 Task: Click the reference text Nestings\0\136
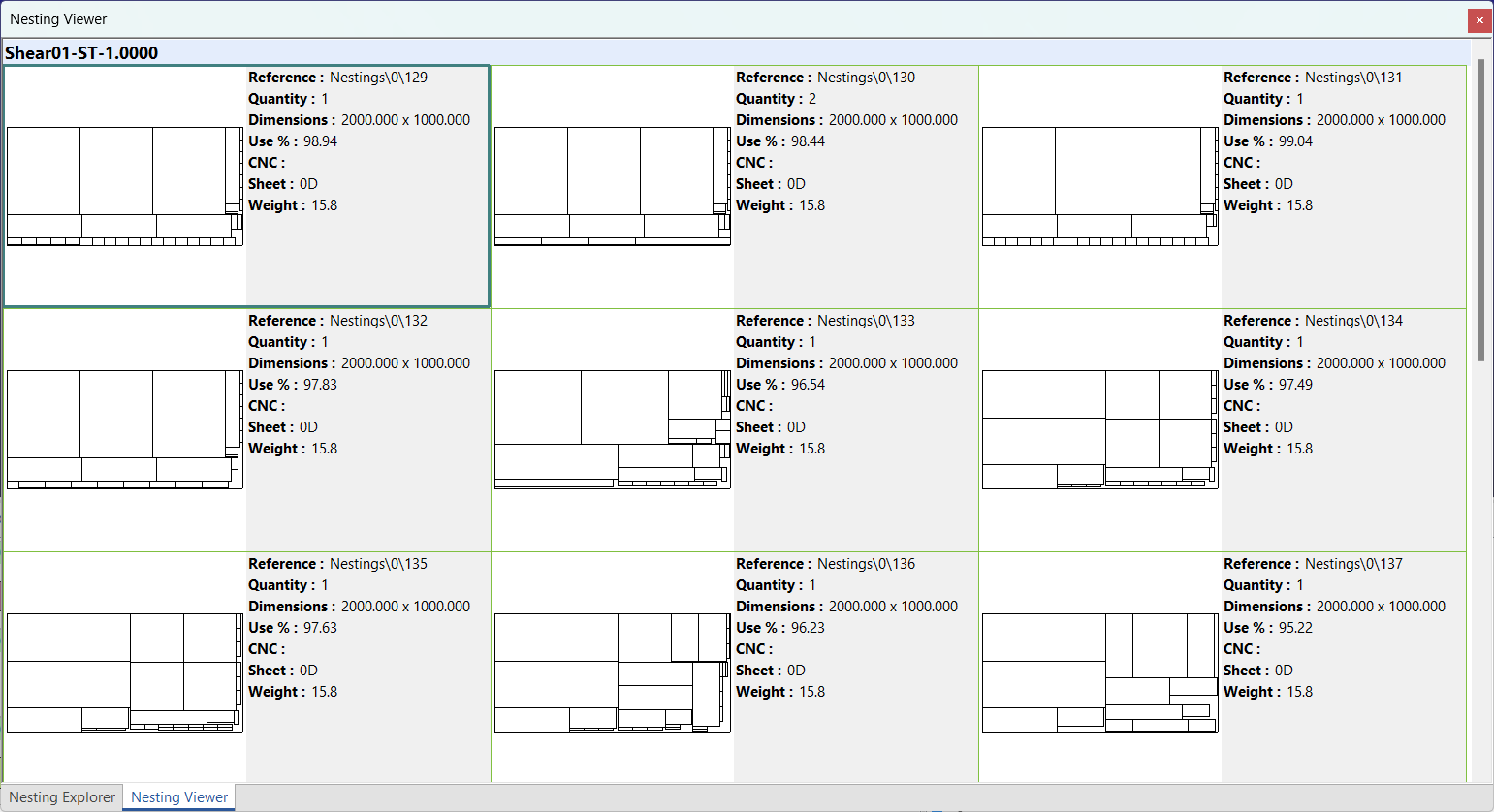(x=866, y=564)
